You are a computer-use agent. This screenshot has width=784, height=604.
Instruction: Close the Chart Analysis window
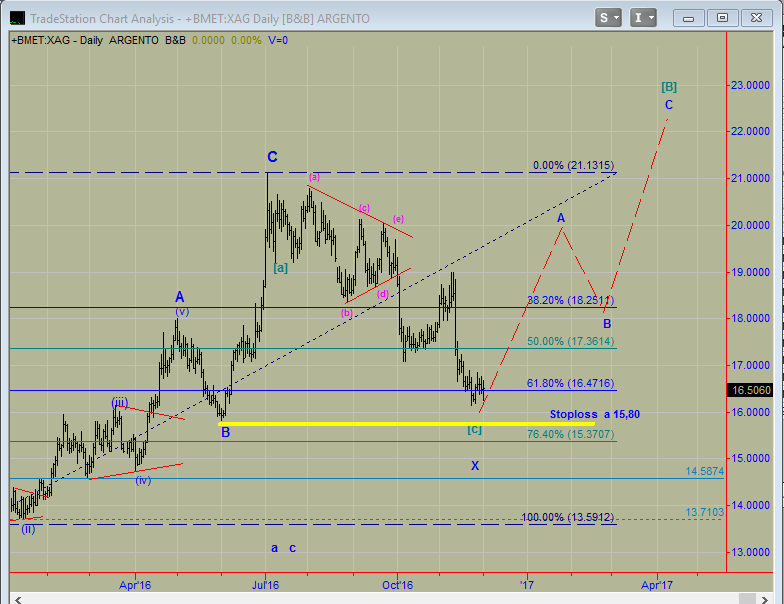756,18
